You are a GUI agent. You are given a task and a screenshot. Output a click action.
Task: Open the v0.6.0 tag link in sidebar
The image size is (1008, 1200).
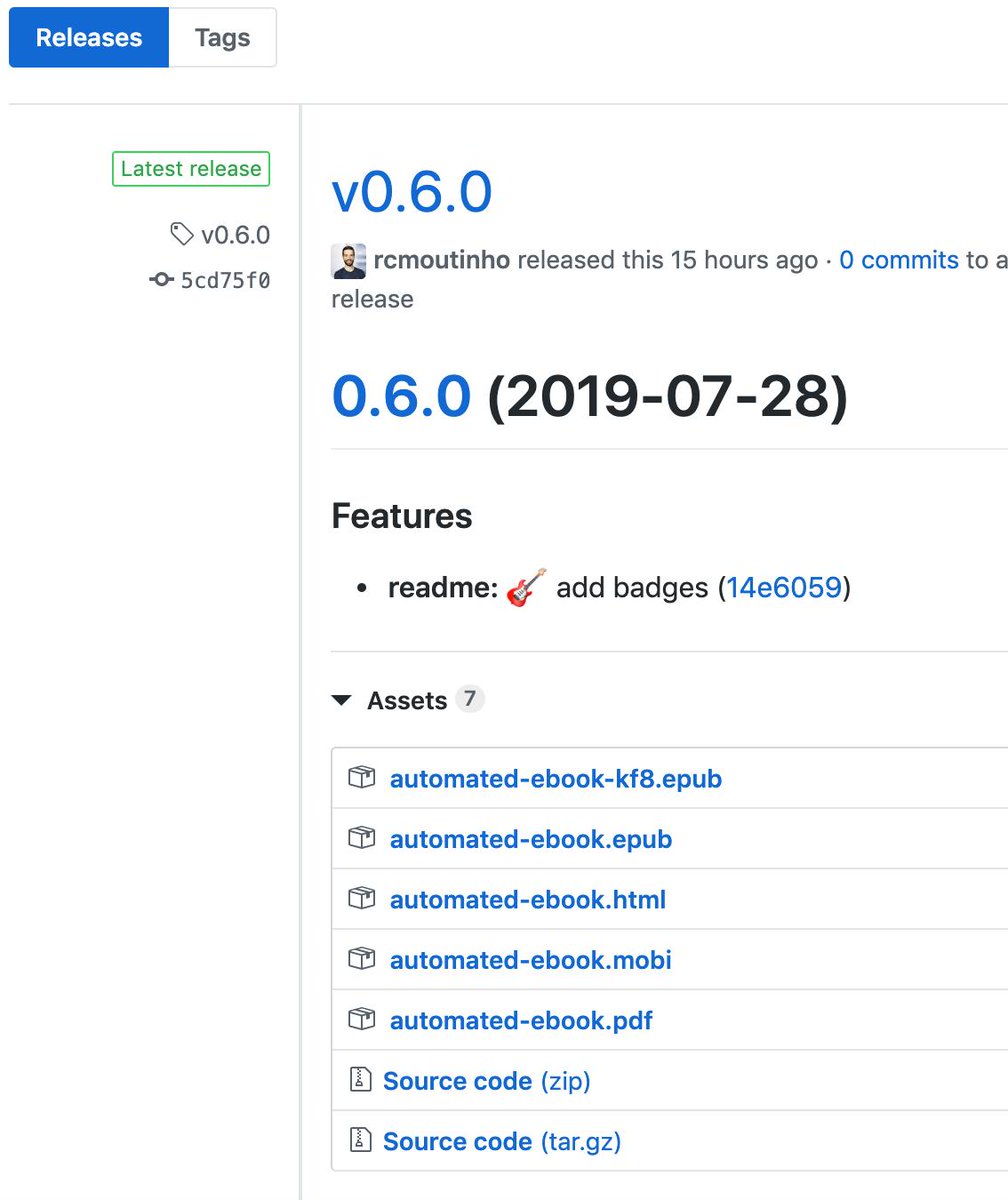(x=236, y=235)
